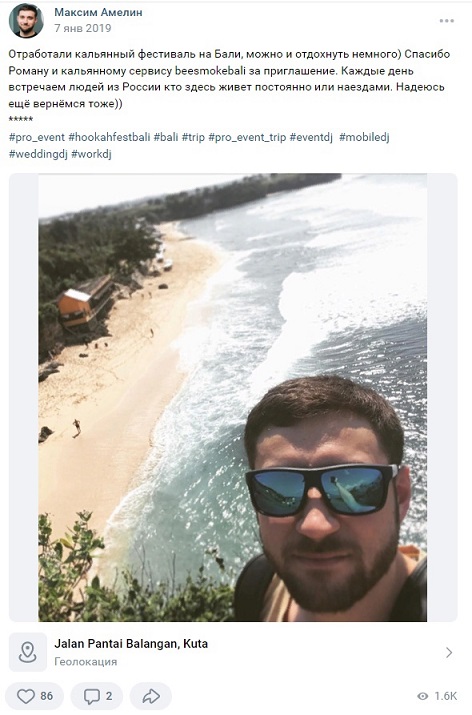Open the #hookahfestbali hashtag
472x715 pixels.
coord(109,137)
